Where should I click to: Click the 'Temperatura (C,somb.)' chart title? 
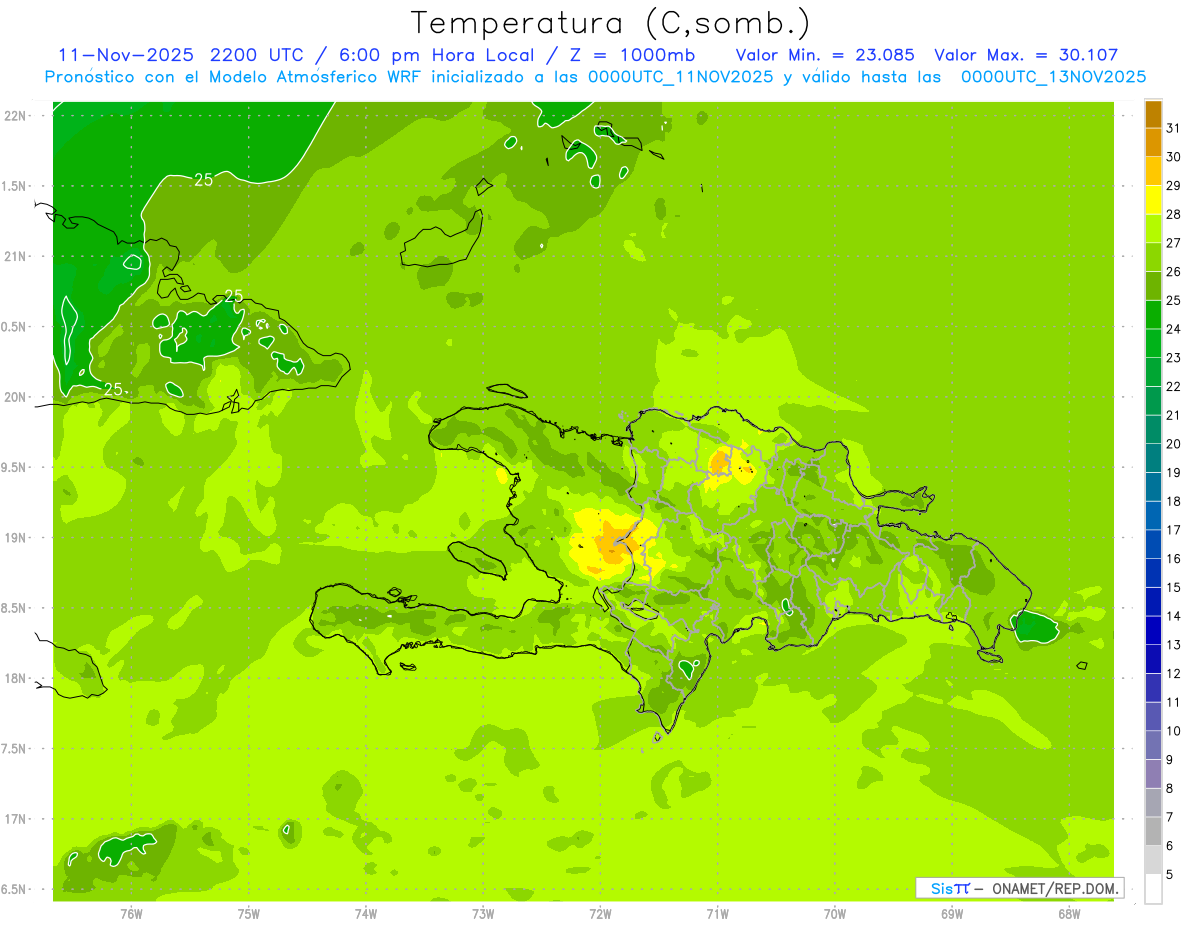tap(611, 22)
